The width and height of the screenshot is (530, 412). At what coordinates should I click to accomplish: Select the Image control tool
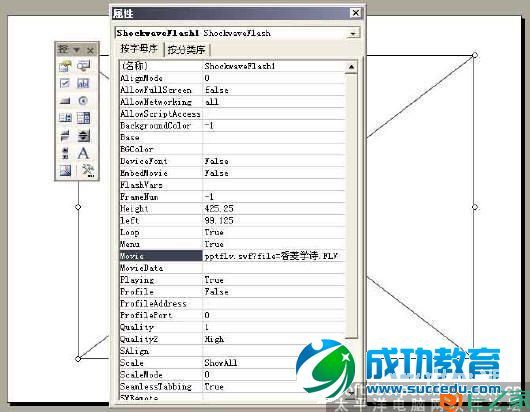click(65, 171)
